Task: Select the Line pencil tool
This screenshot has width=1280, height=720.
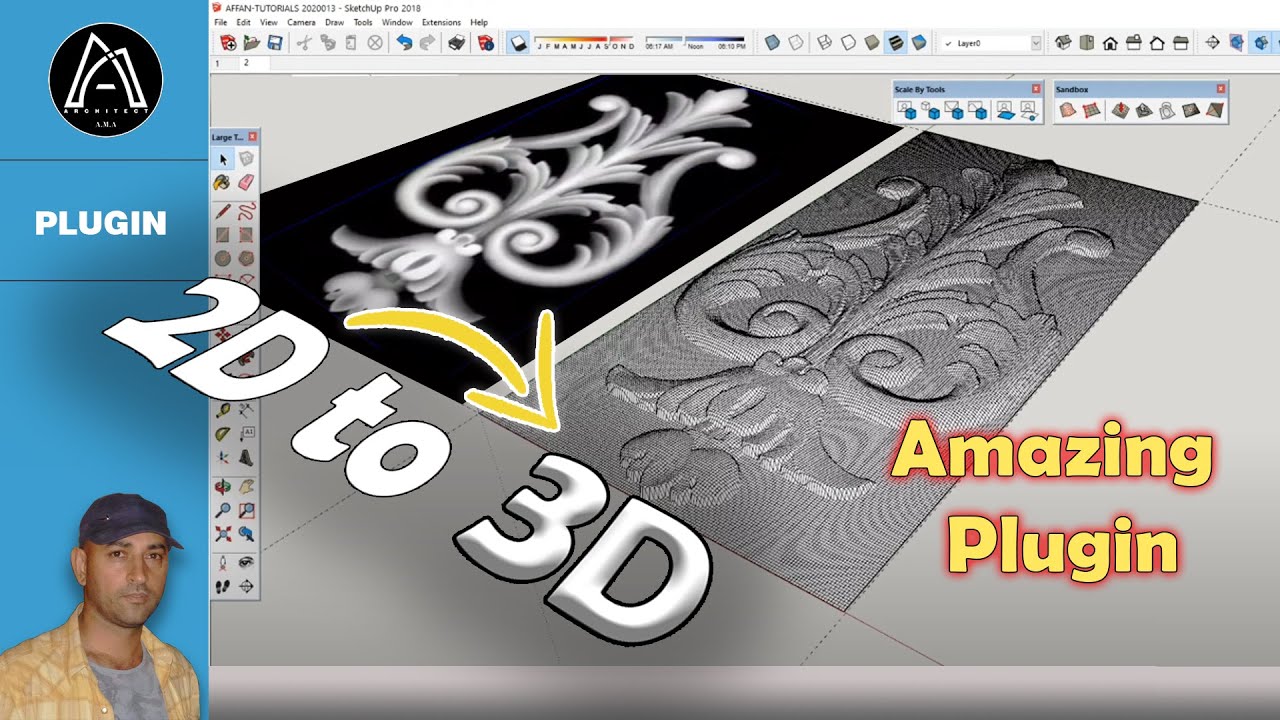Action: pyautogui.click(x=223, y=211)
